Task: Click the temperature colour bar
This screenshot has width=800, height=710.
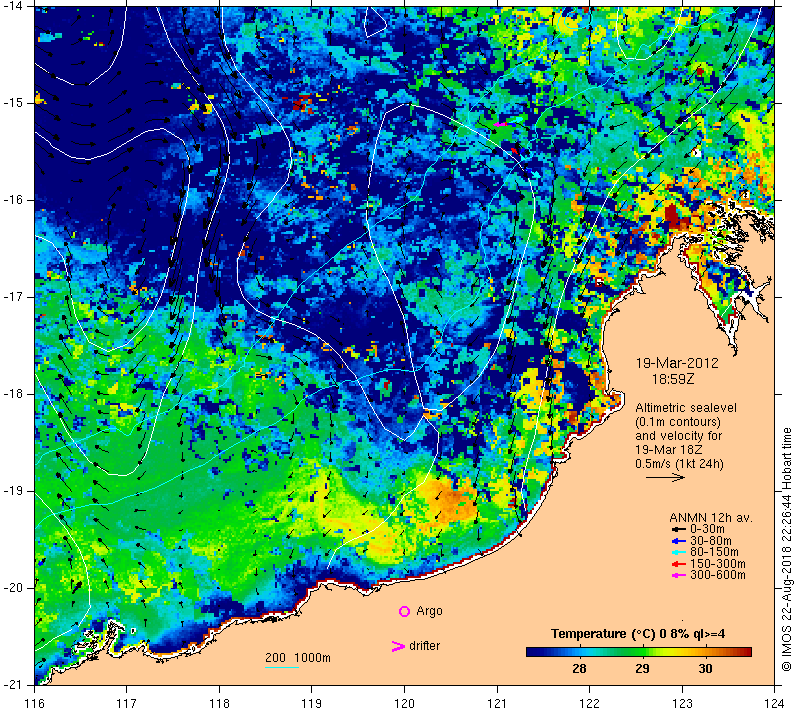Action: point(639,652)
